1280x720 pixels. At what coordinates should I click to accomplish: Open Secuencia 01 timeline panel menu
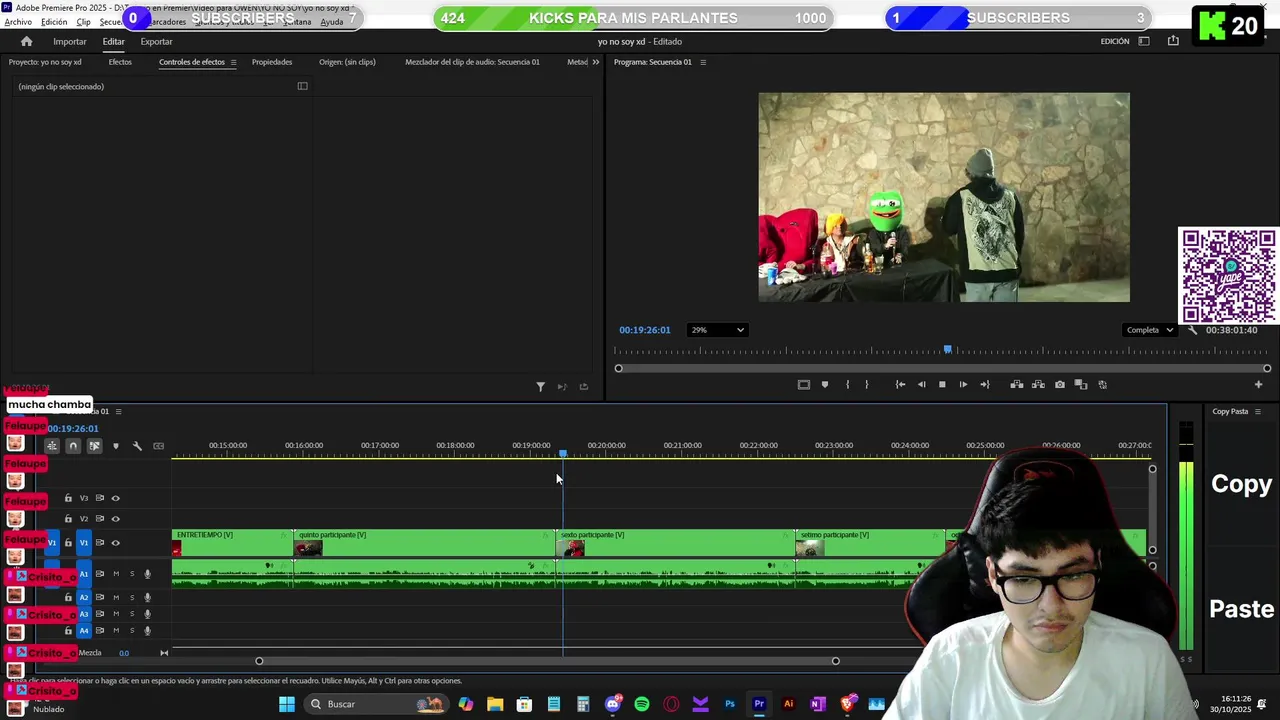(x=118, y=411)
